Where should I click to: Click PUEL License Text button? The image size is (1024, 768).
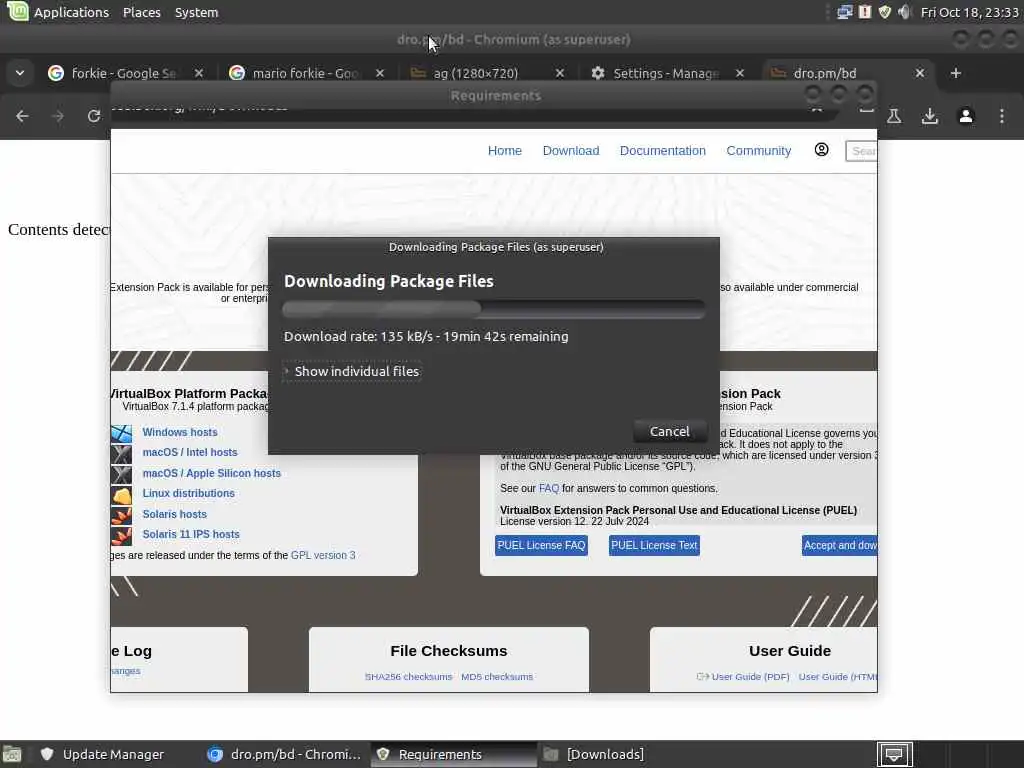click(654, 545)
